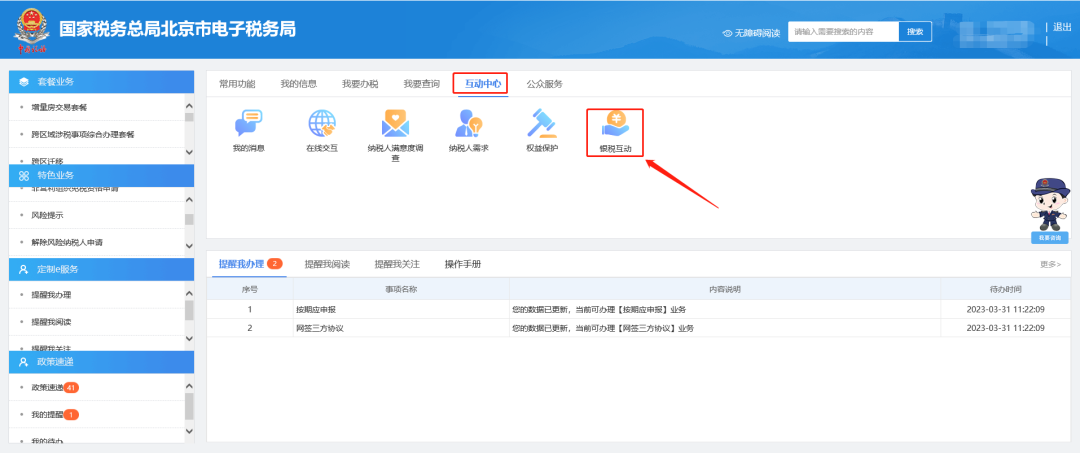Click the 定制e服务 person icon

(24, 268)
